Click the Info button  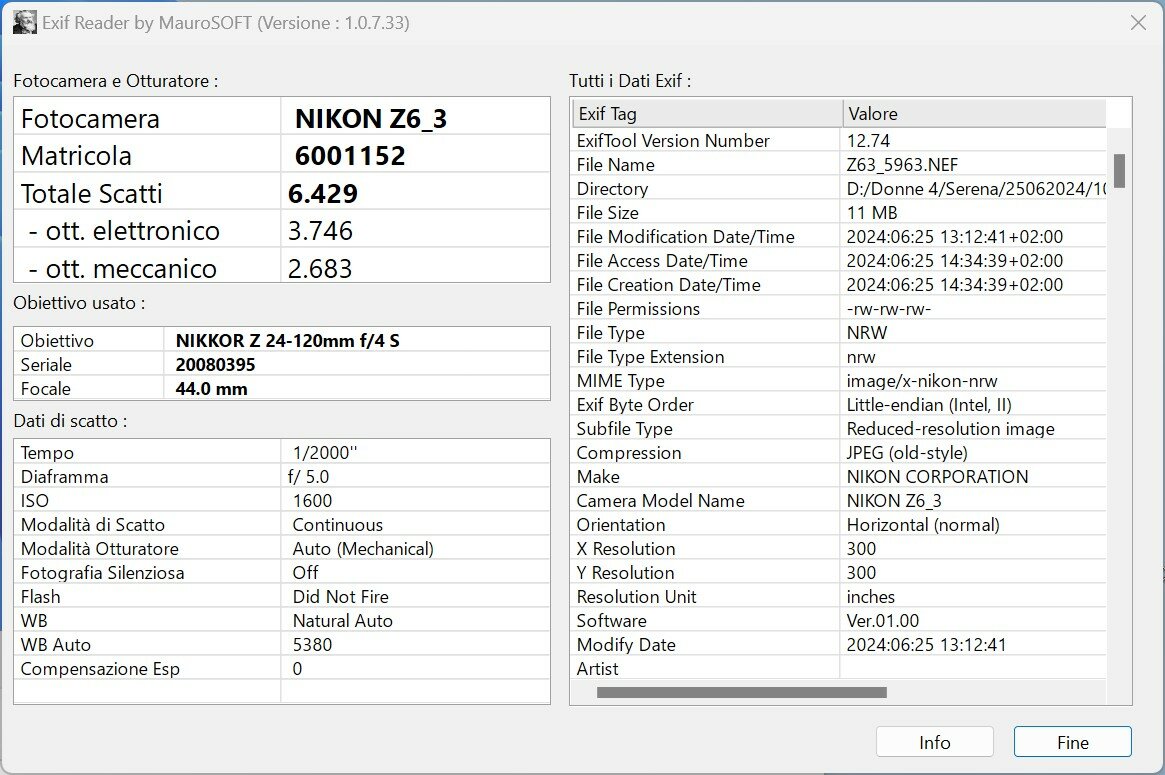pyautogui.click(x=935, y=742)
